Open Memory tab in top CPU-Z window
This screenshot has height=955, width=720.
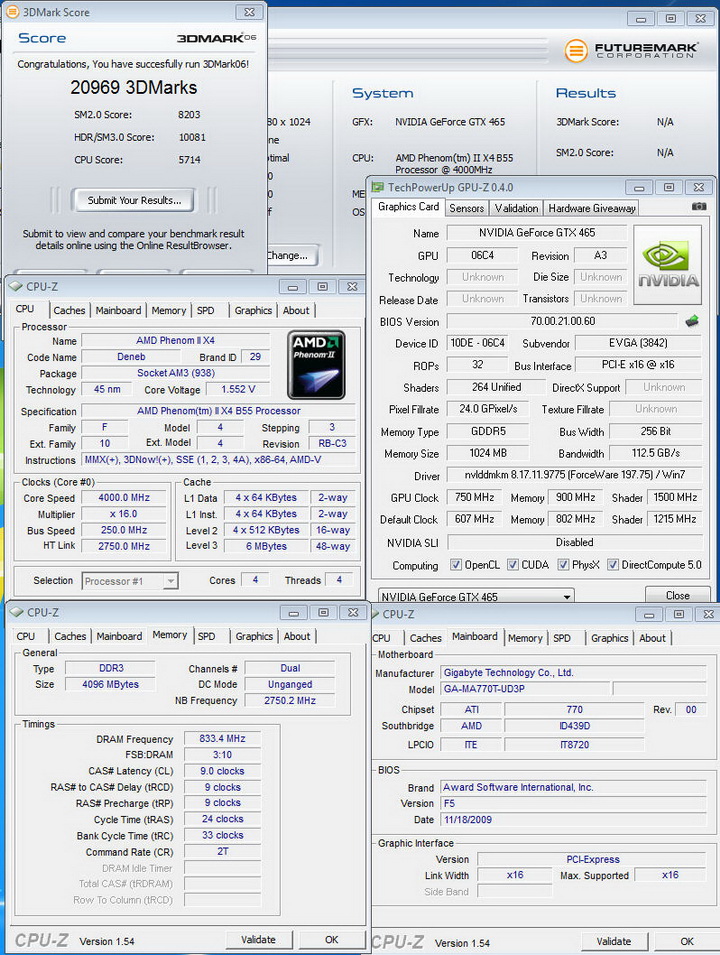tap(169, 311)
